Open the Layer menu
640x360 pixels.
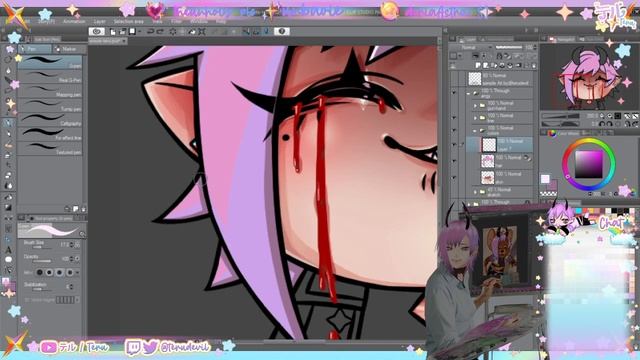pyautogui.click(x=100, y=21)
